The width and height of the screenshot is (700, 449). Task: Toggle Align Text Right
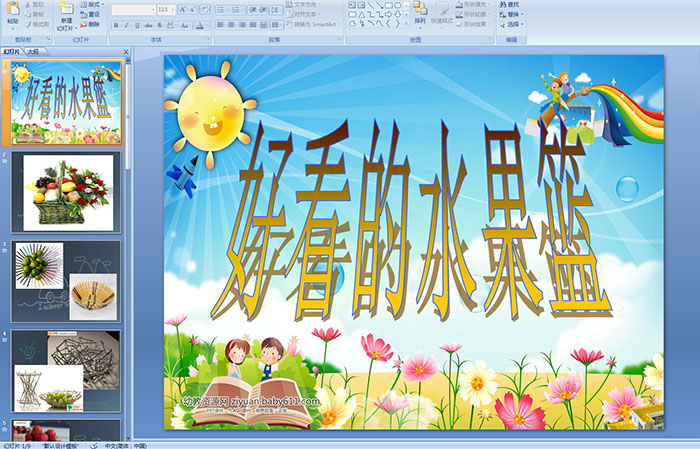(242, 25)
